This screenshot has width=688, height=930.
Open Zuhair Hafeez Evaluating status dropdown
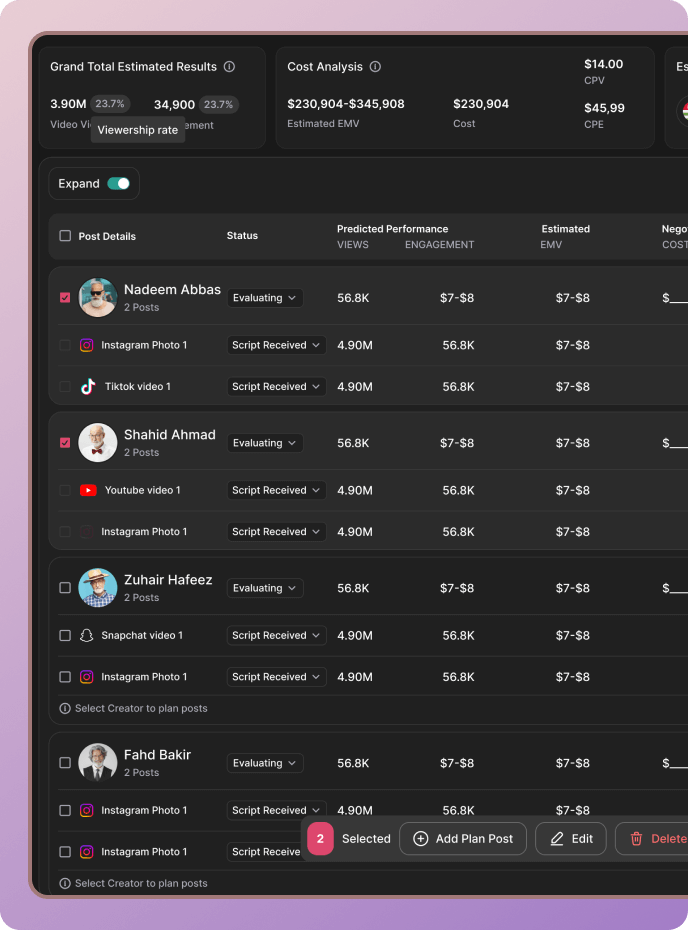click(265, 588)
